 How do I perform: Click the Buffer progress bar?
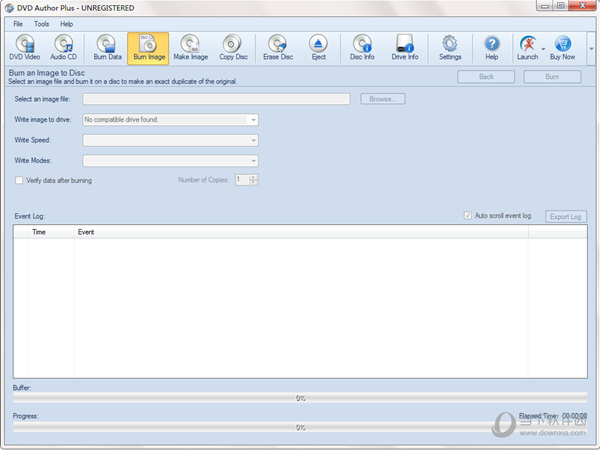click(x=300, y=398)
